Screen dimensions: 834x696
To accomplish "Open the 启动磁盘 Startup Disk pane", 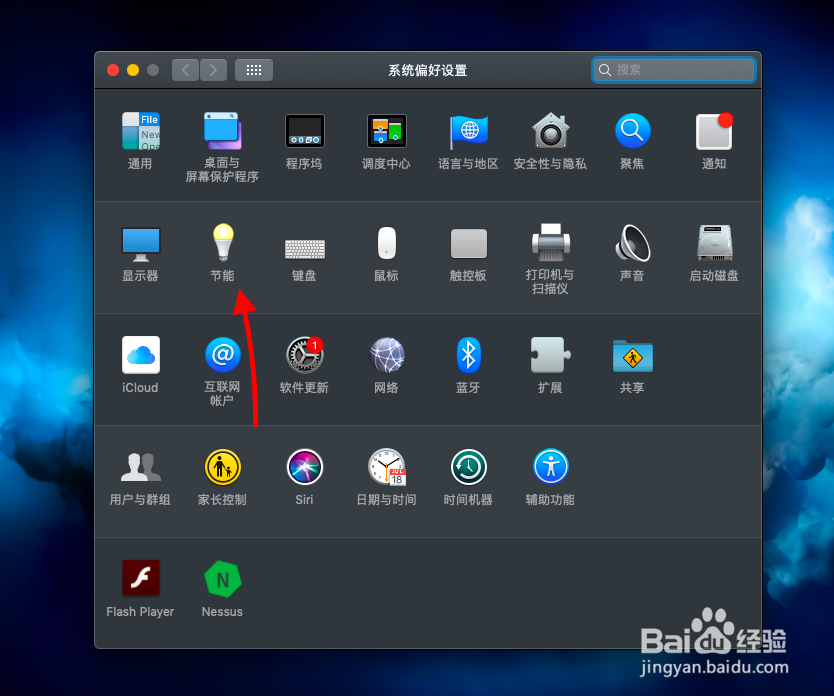I will point(714,243).
